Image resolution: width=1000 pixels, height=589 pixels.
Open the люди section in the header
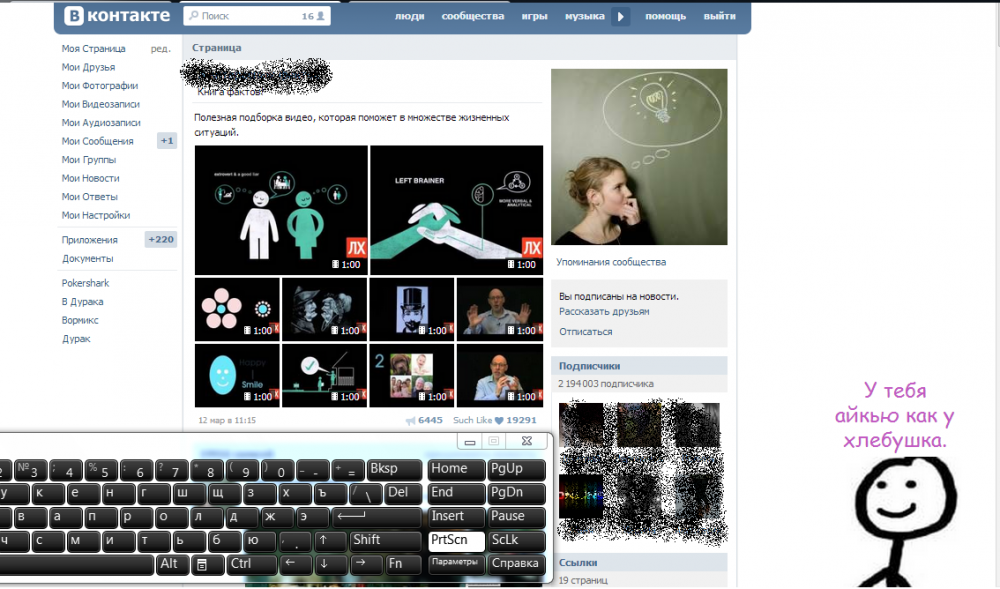point(409,16)
